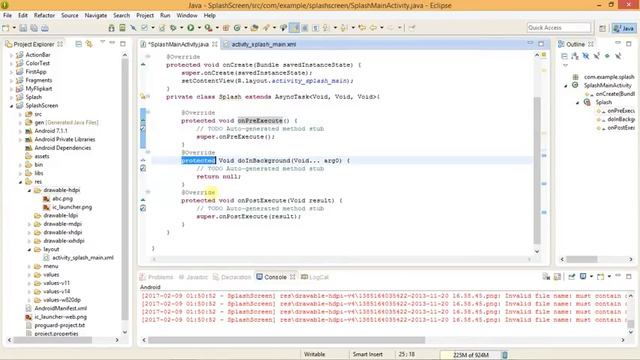Image resolution: width=640 pixels, height=360 pixels.
Task: Click the Display Selected Console icon
Action: pos(583,277)
